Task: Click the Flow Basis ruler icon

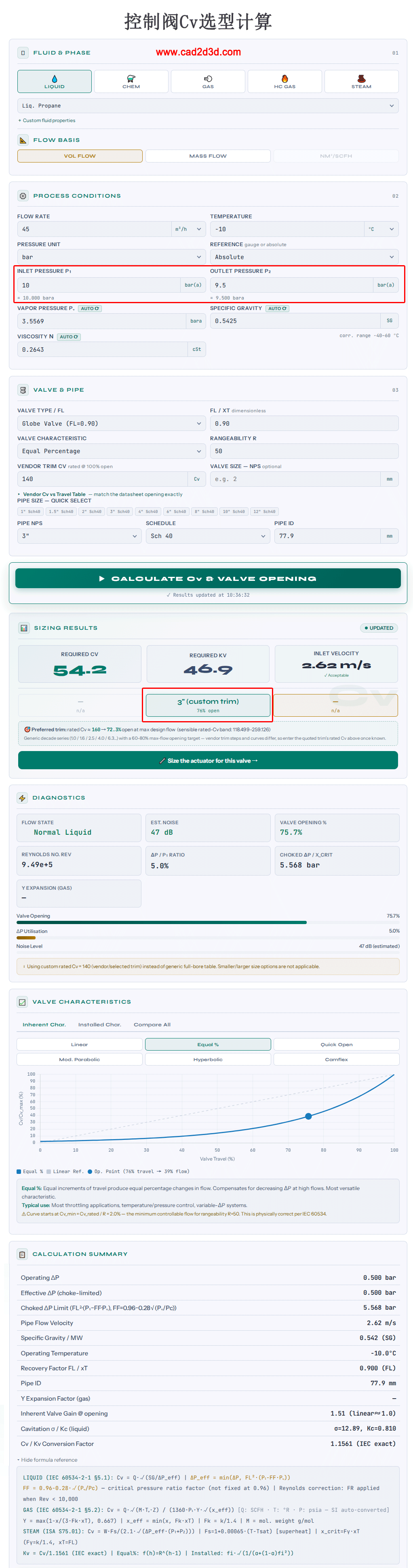Action: (23, 140)
